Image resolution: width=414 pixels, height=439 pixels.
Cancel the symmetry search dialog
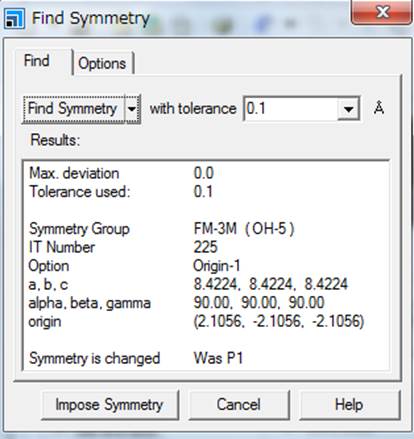(x=239, y=405)
